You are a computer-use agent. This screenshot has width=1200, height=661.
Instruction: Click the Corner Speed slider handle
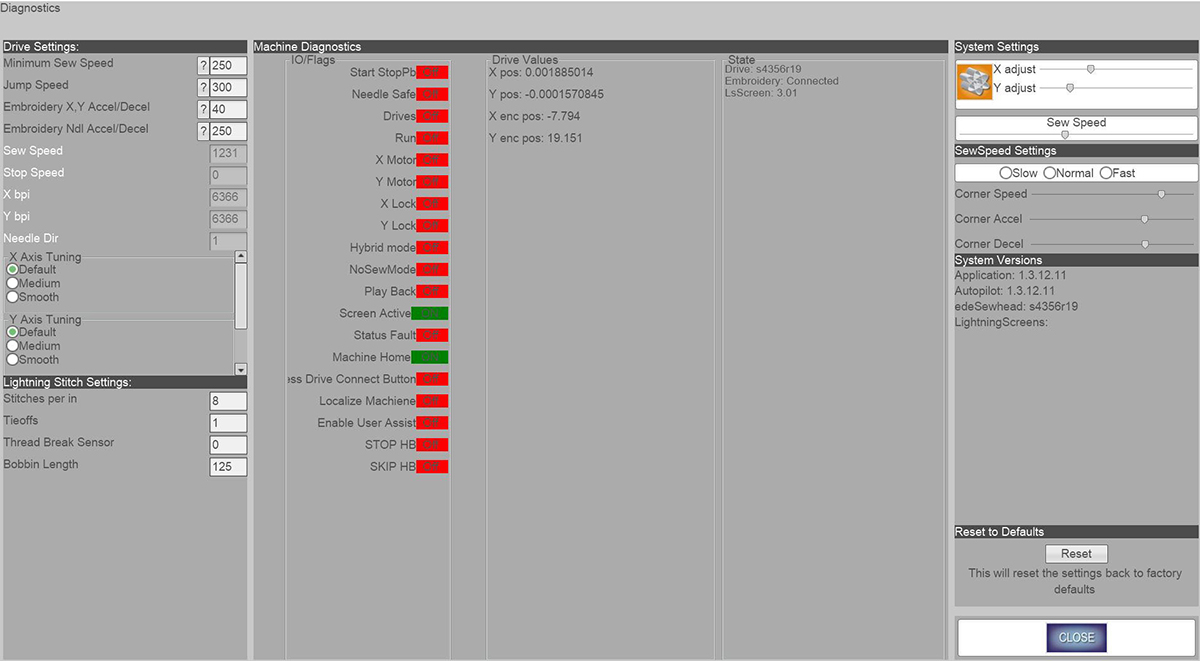[x=1161, y=194]
